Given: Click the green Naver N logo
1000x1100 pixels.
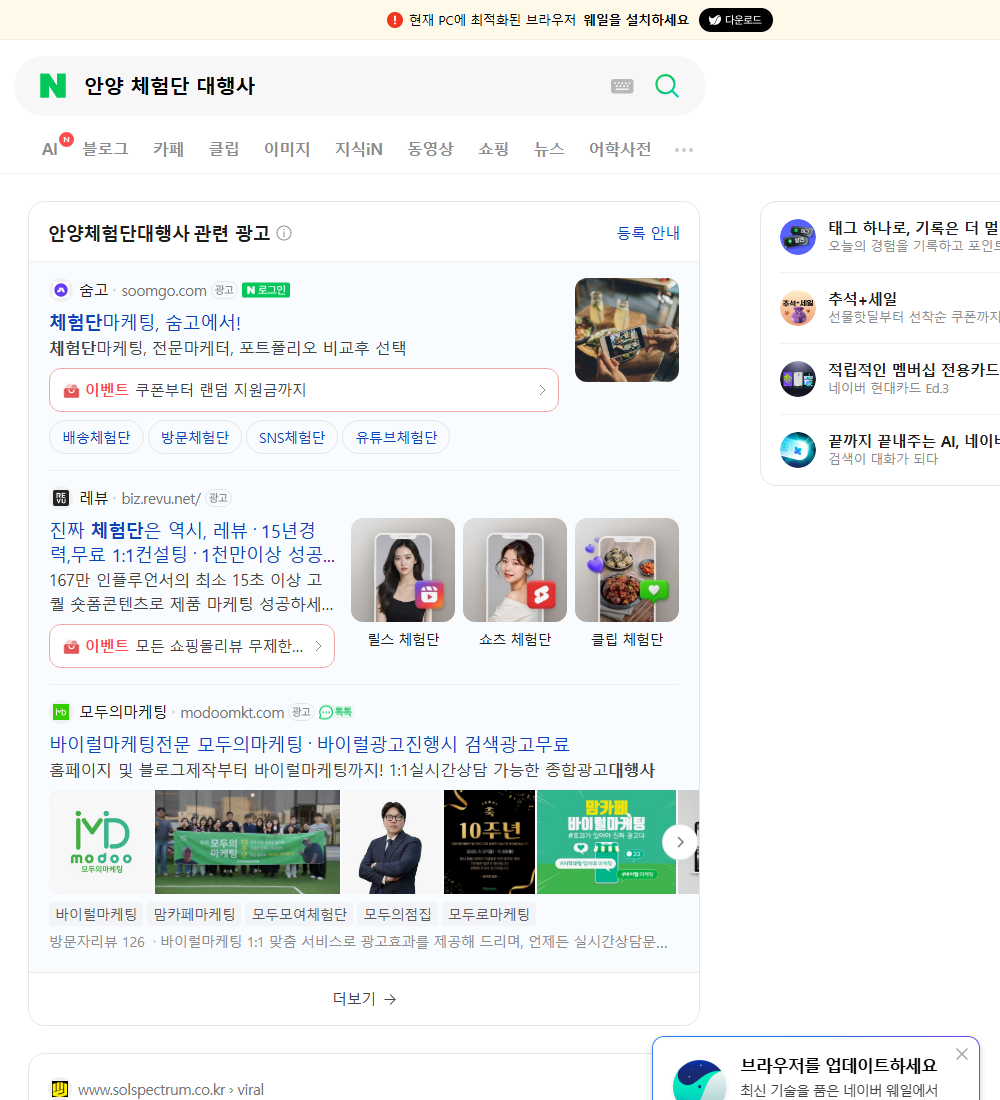Looking at the screenshot, I should [53, 86].
